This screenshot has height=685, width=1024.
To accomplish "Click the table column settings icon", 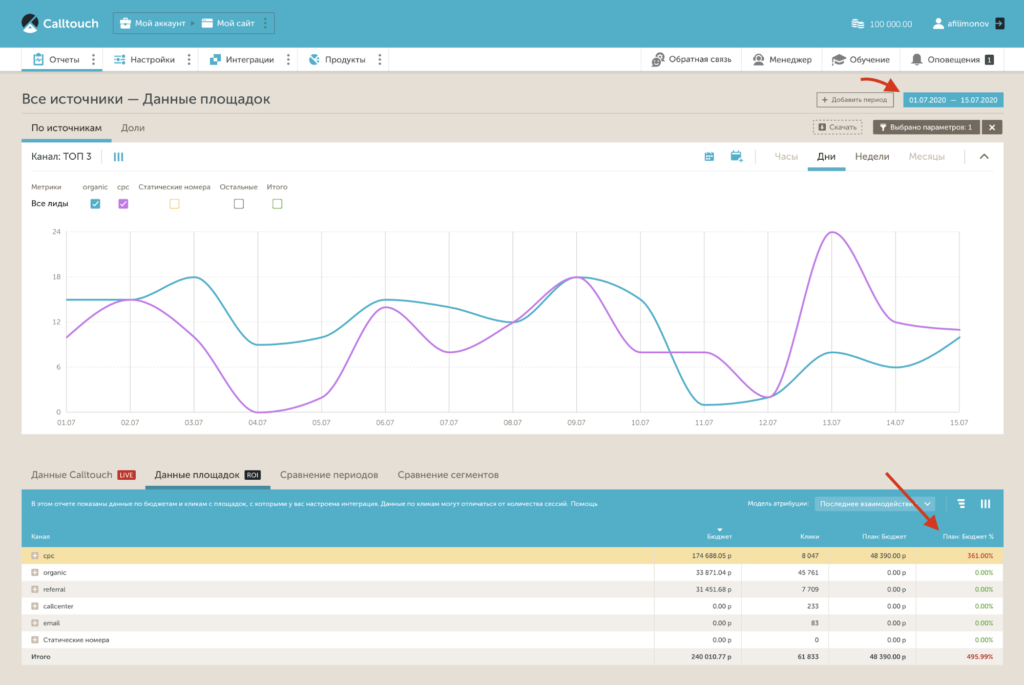I will click(985, 504).
